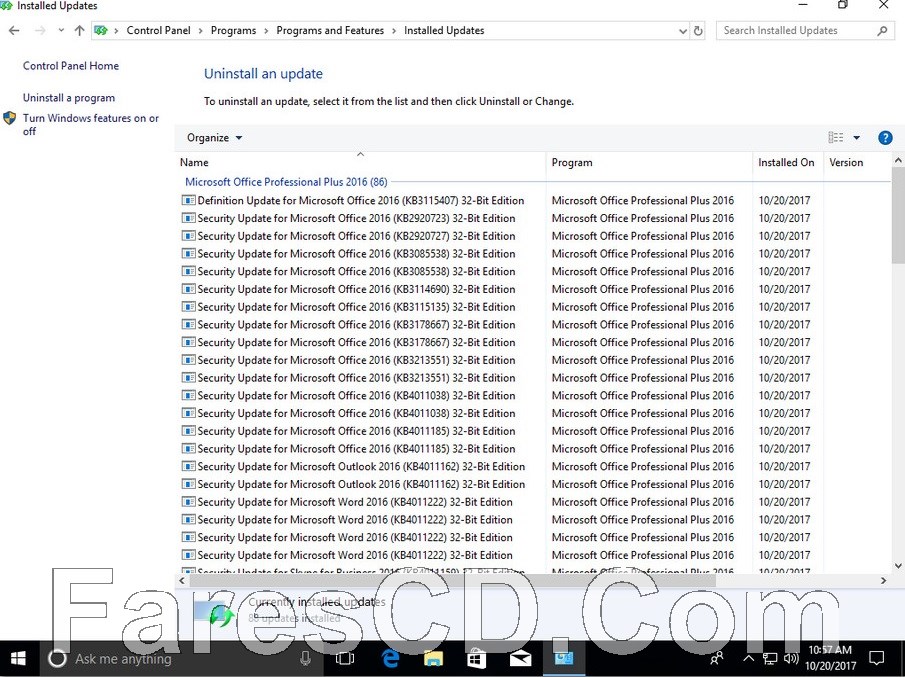Click the horizontal scrollbar left arrow
905x677 pixels.
(x=182, y=581)
